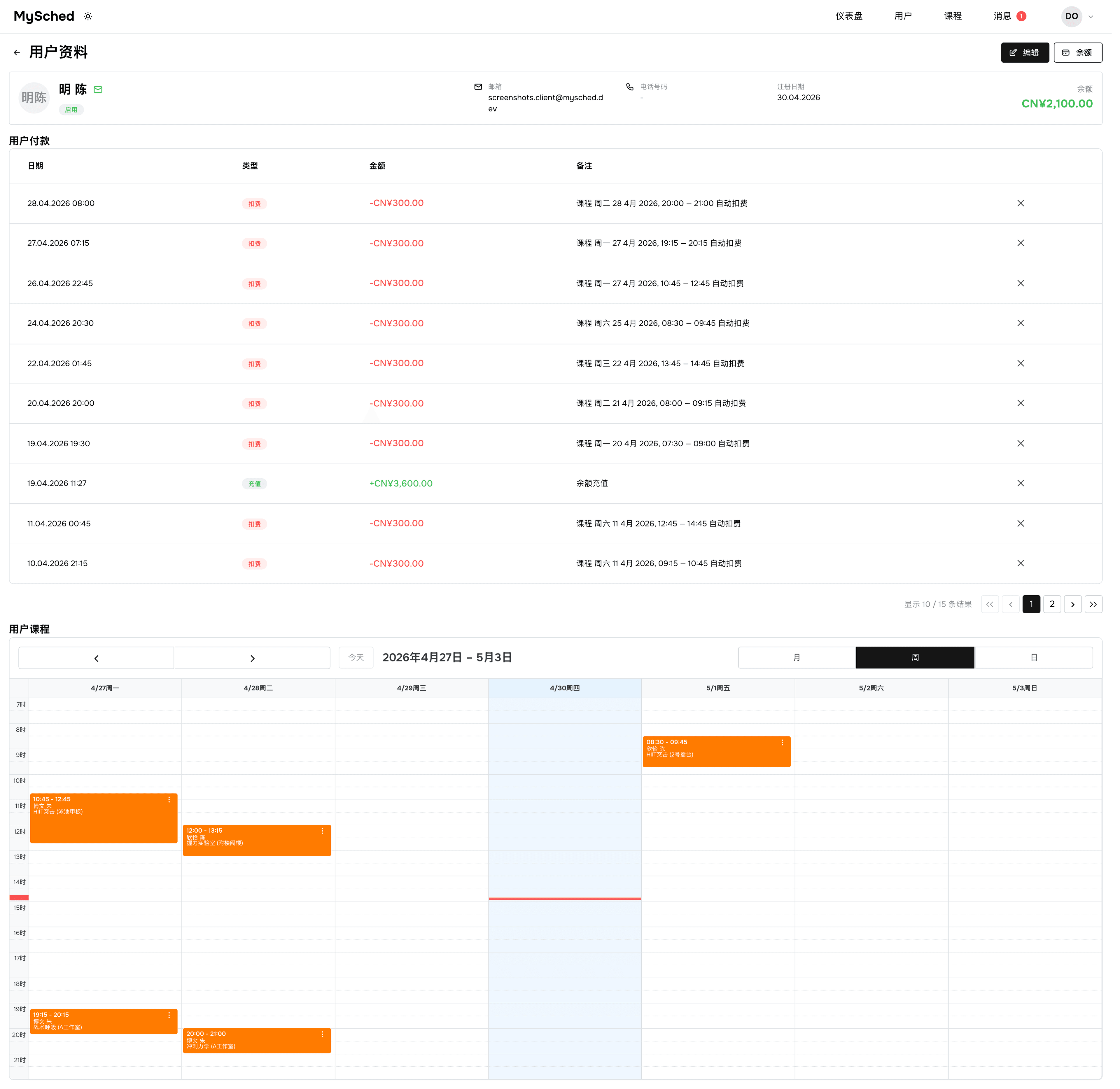Screen dimensions: 1120x1089
Task: Switch calendar to 月 view
Action: click(x=803, y=662)
